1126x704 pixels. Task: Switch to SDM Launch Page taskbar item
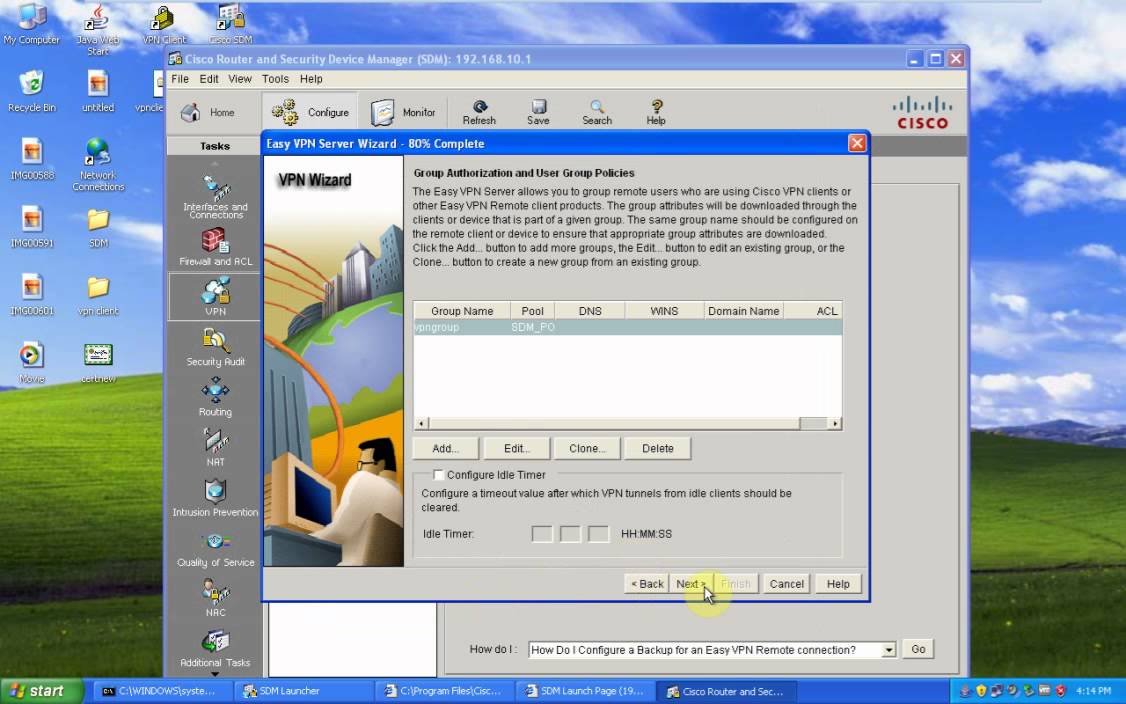tap(587, 691)
